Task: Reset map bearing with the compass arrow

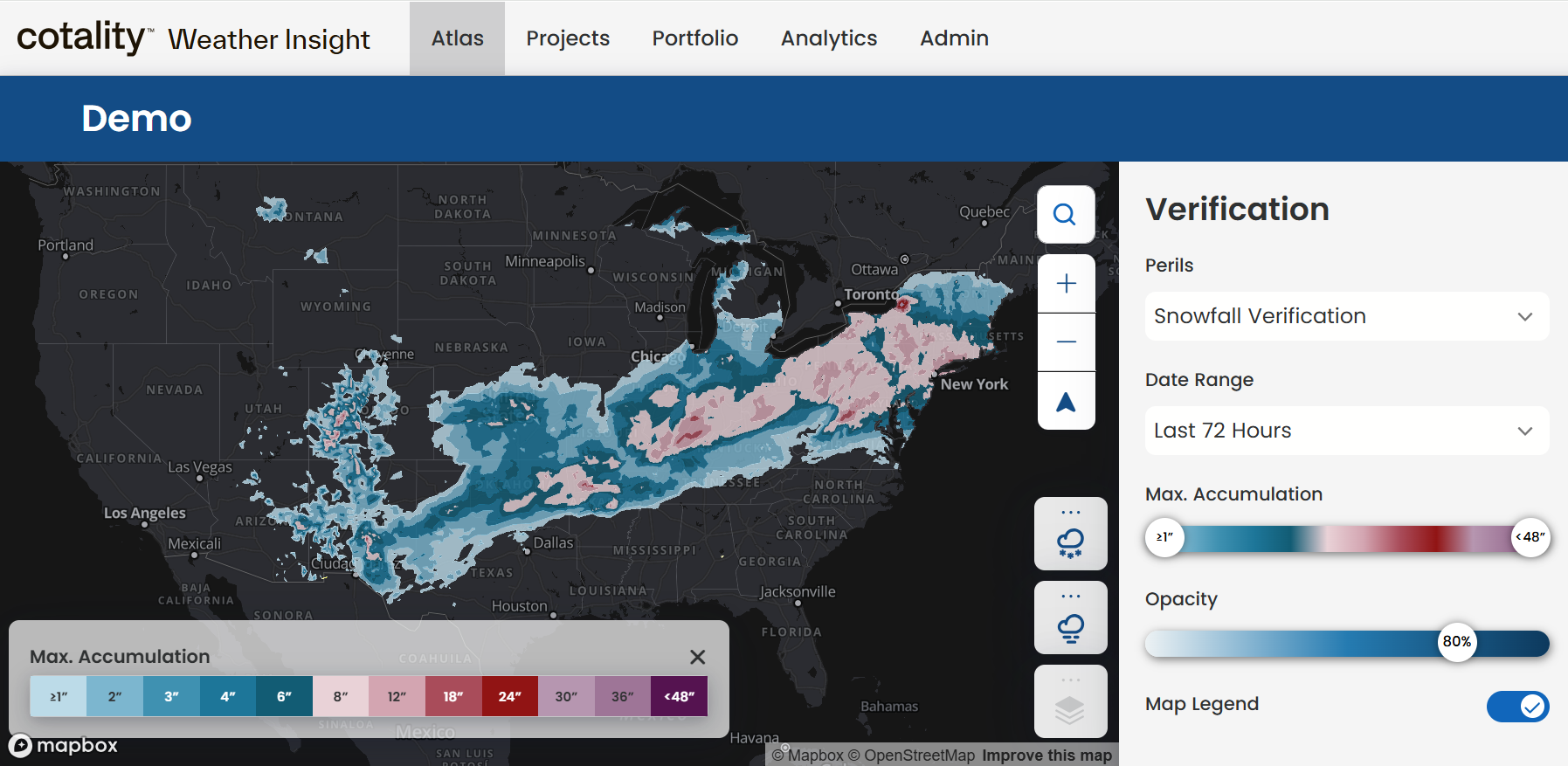Action: point(1066,401)
